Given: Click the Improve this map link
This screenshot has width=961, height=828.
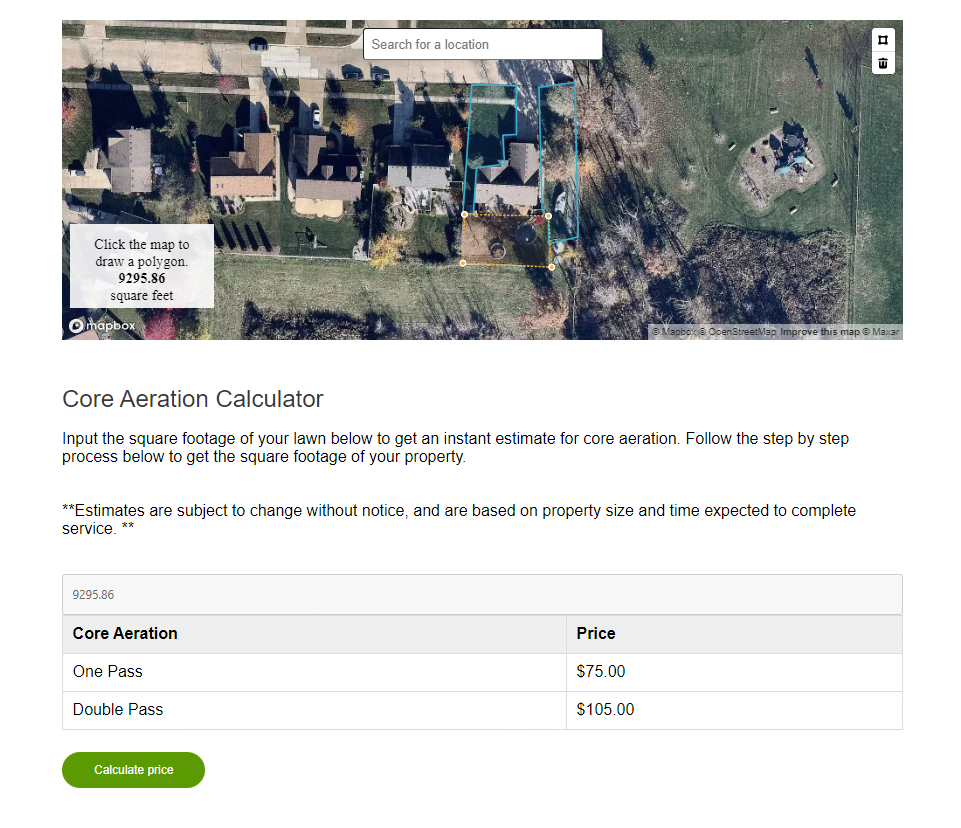Looking at the screenshot, I should pos(820,332).
